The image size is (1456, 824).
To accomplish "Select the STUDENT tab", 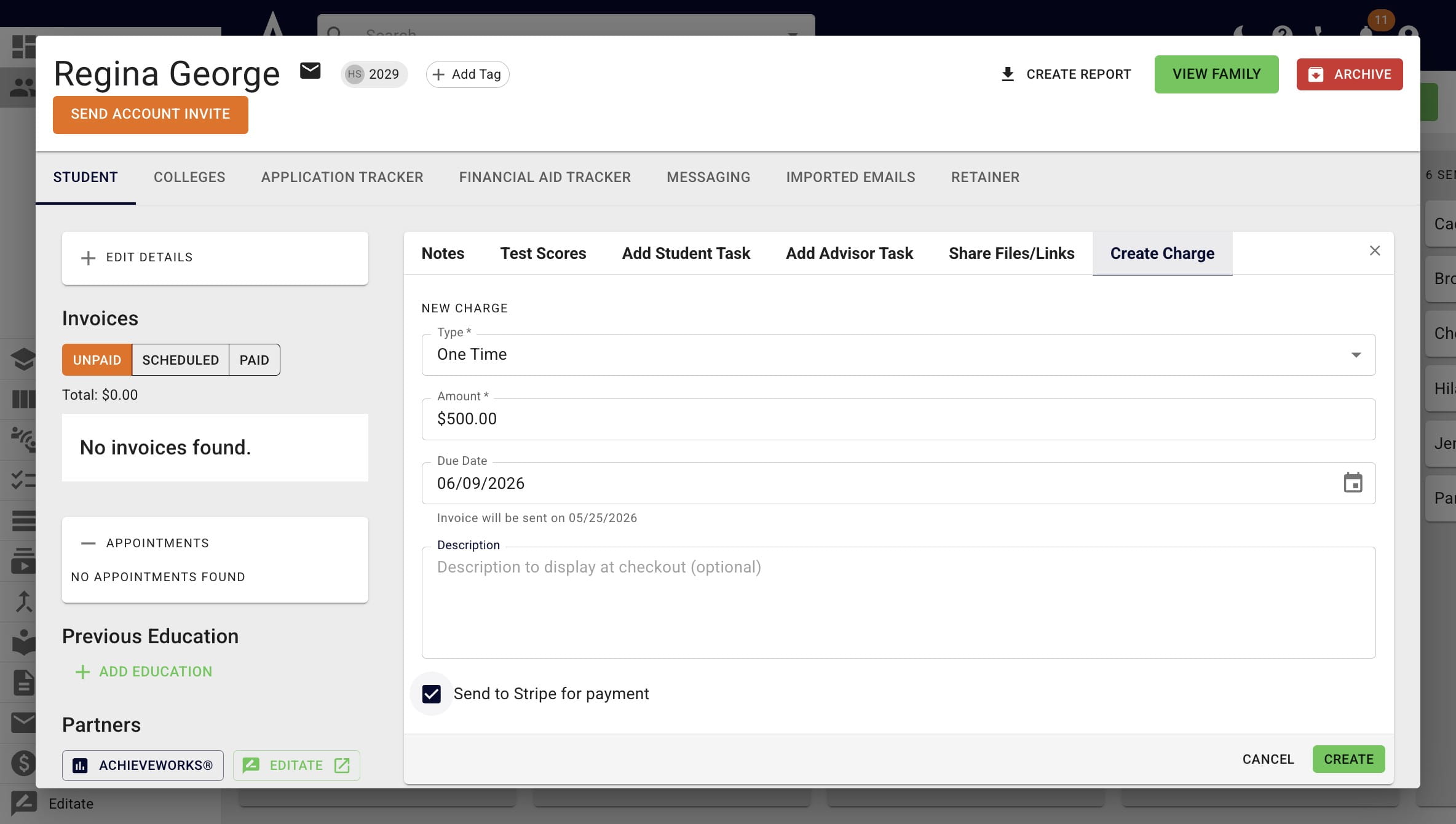I will point(85,177).
